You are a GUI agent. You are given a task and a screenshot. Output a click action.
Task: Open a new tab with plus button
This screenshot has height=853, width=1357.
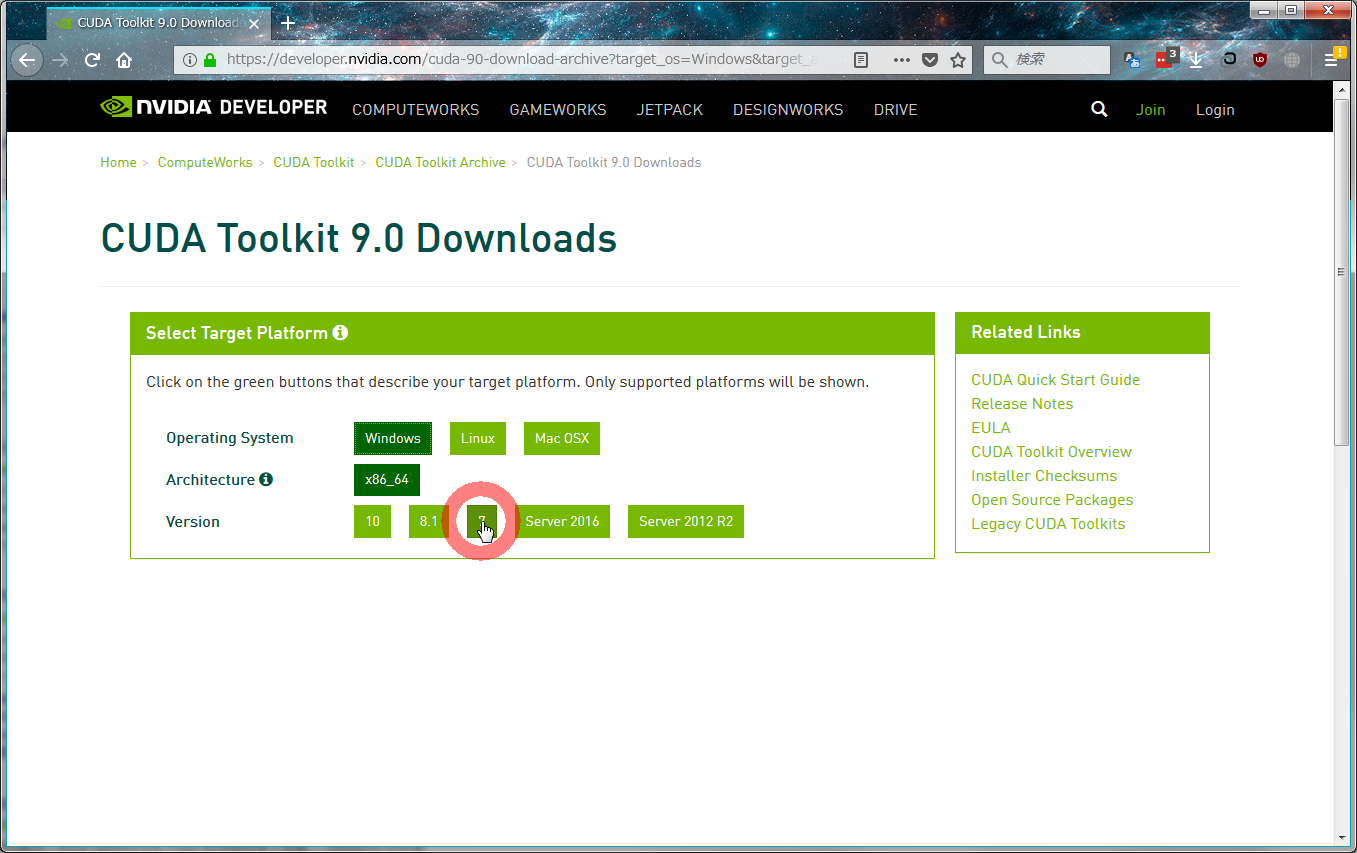[288, 22]
